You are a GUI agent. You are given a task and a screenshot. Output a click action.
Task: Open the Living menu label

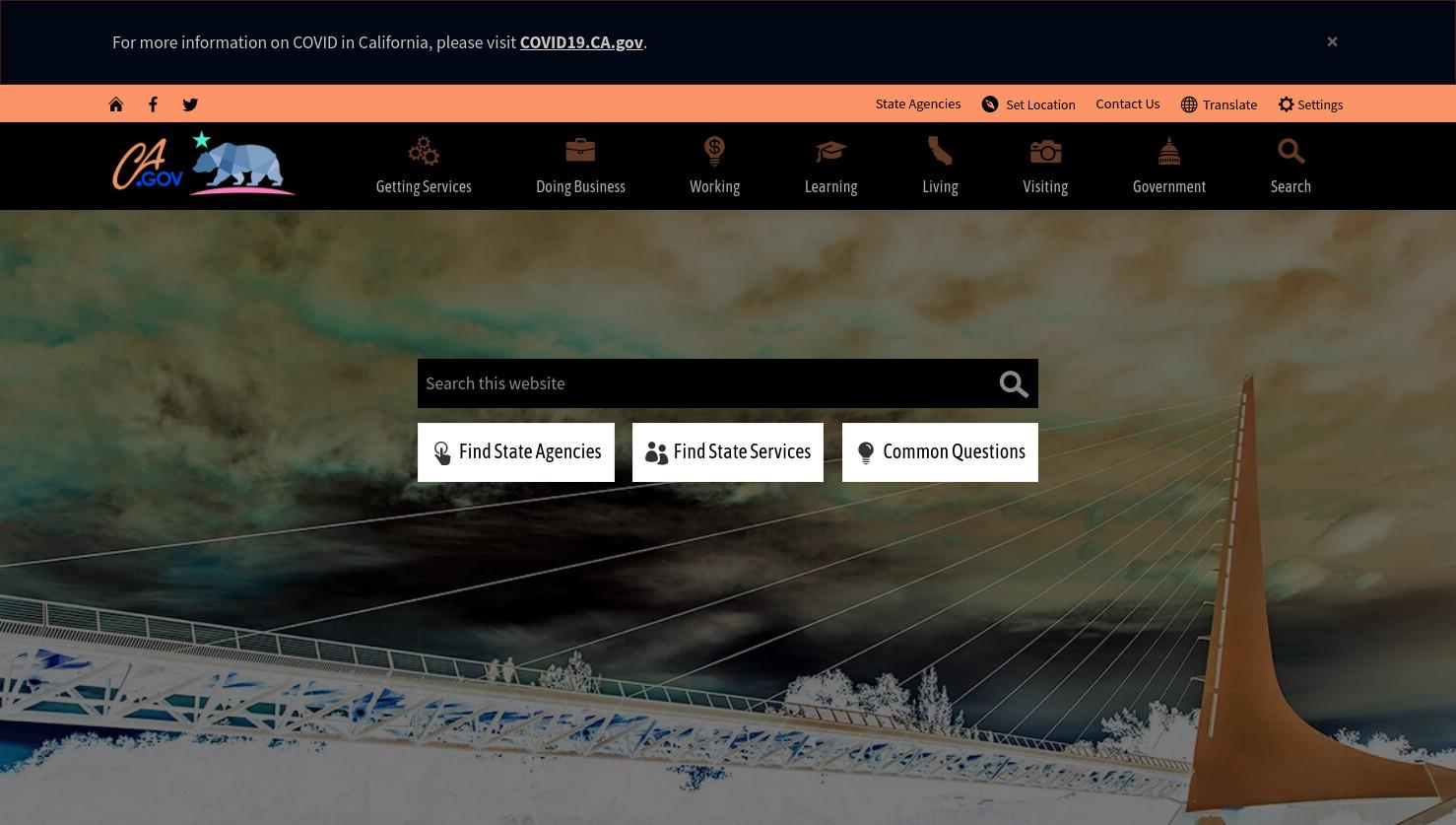(940, 186)
